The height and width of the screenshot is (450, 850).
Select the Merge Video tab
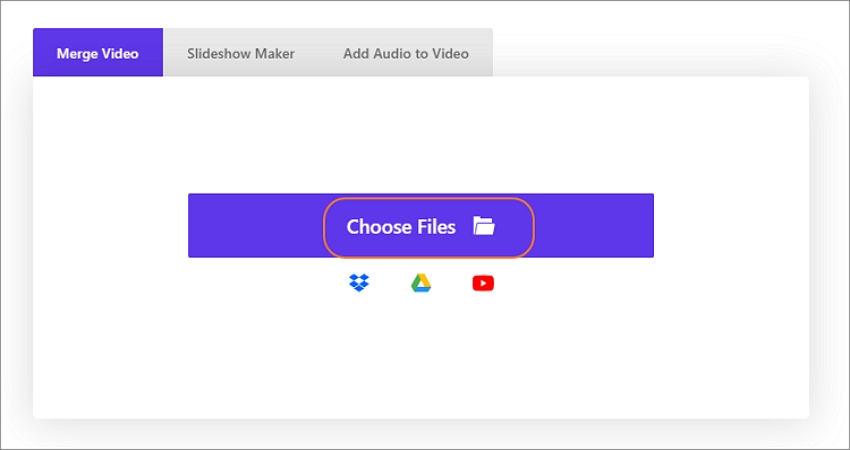point(98,53)
